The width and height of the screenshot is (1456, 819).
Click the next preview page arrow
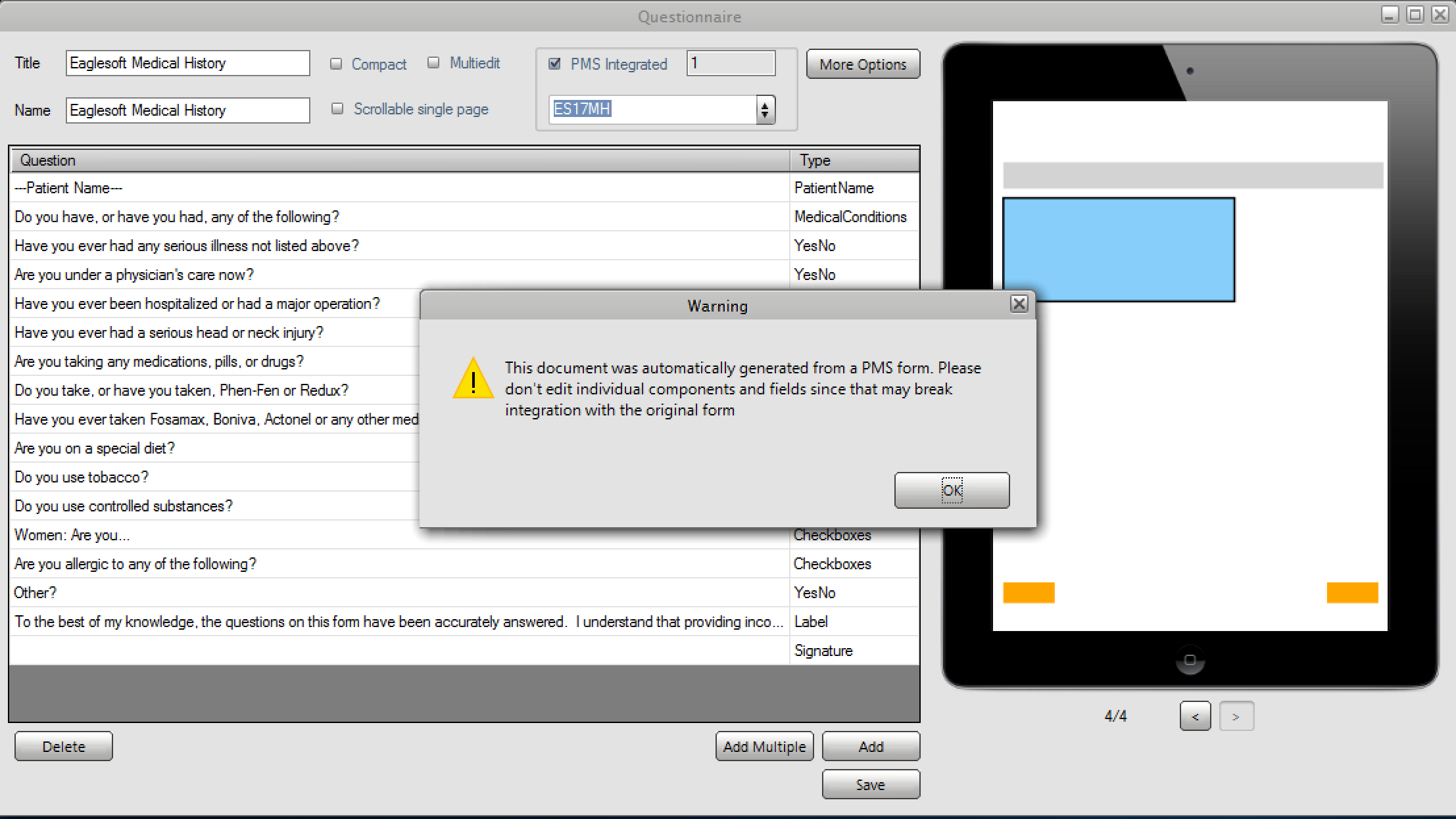pos(1236,716)
